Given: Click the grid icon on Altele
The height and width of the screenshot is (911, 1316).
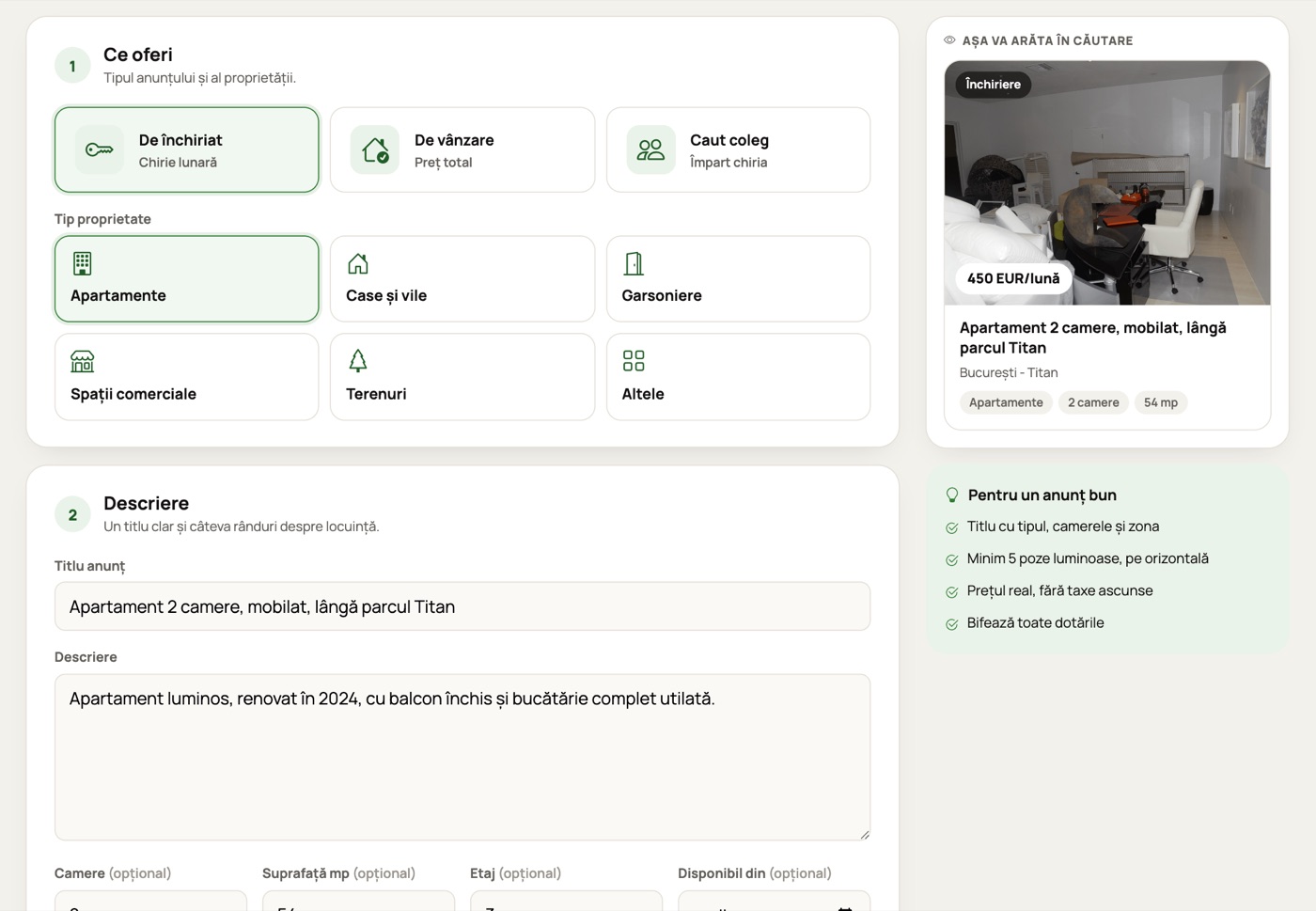Looking at the screenshot, I should [x=634, y=361].
